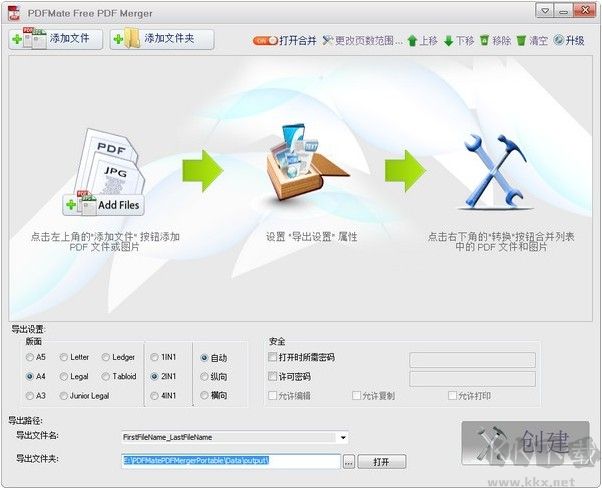
Task: Select the A4 page size radio
Action: tap(30, 377)
